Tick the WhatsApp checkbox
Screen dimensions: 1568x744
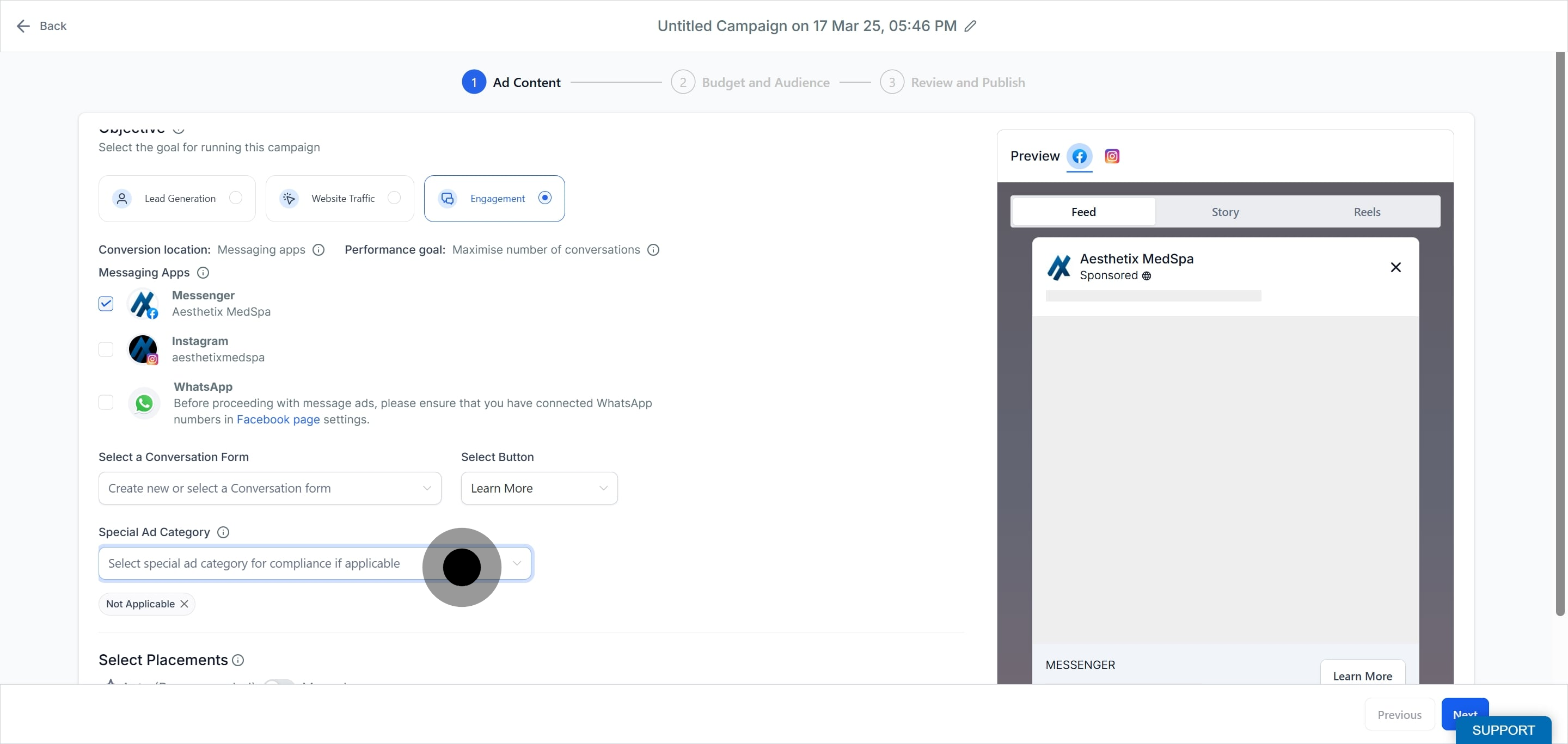pos(106,402)
